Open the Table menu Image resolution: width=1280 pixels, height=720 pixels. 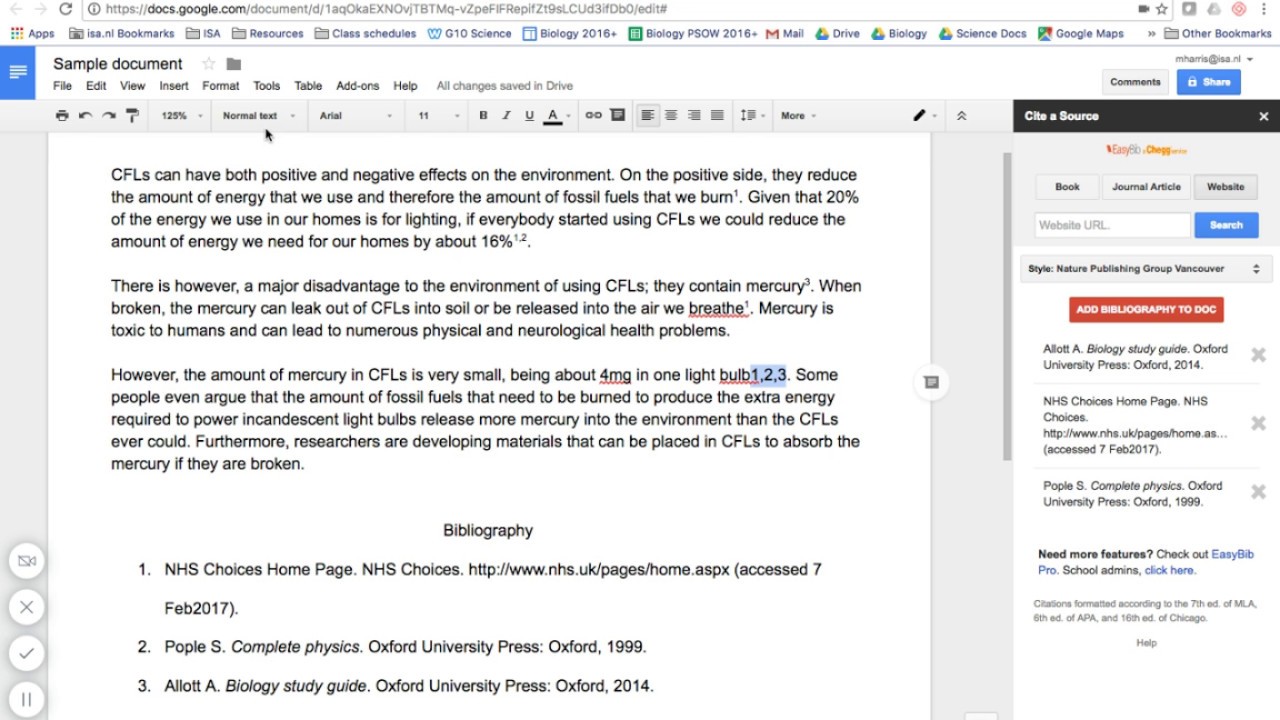[x=308, y=86]
